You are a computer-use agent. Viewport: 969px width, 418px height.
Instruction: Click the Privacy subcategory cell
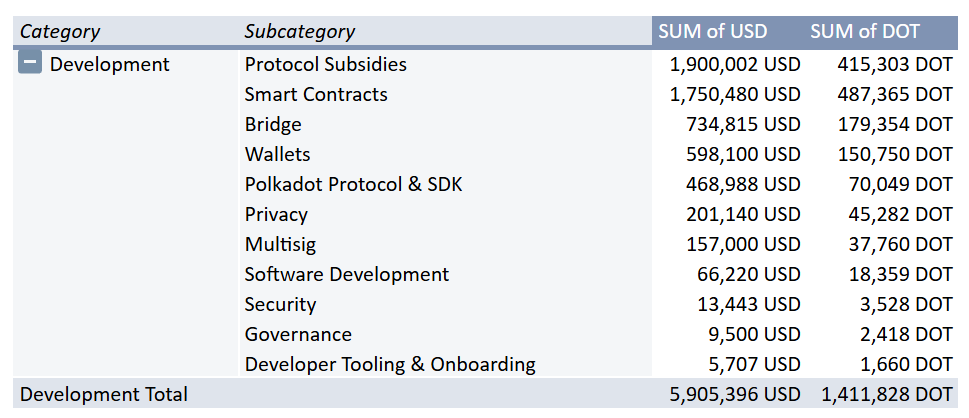click(276, 214)
